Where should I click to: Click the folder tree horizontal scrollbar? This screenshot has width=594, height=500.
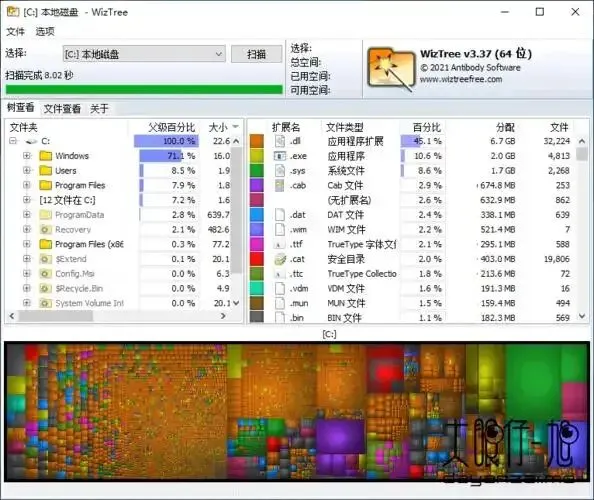[56, 316]
